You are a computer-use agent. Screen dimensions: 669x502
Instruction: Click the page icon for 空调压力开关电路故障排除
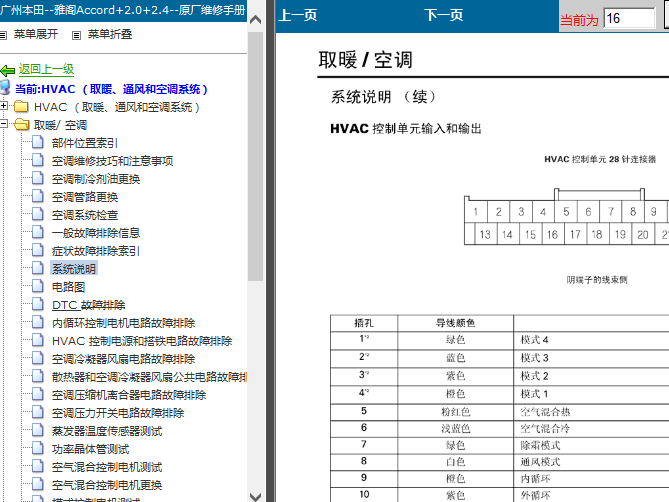tap(38, 412)
